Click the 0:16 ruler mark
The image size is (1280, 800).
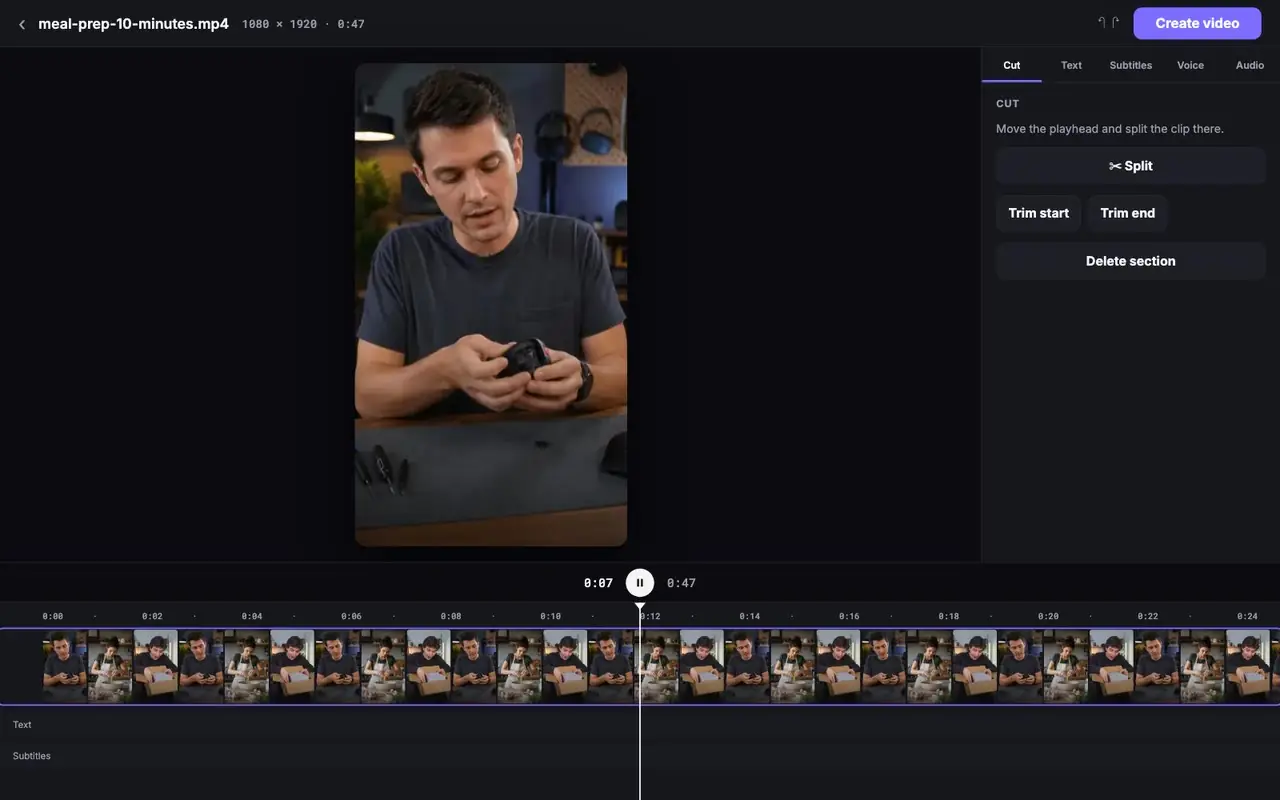[849, 616]
